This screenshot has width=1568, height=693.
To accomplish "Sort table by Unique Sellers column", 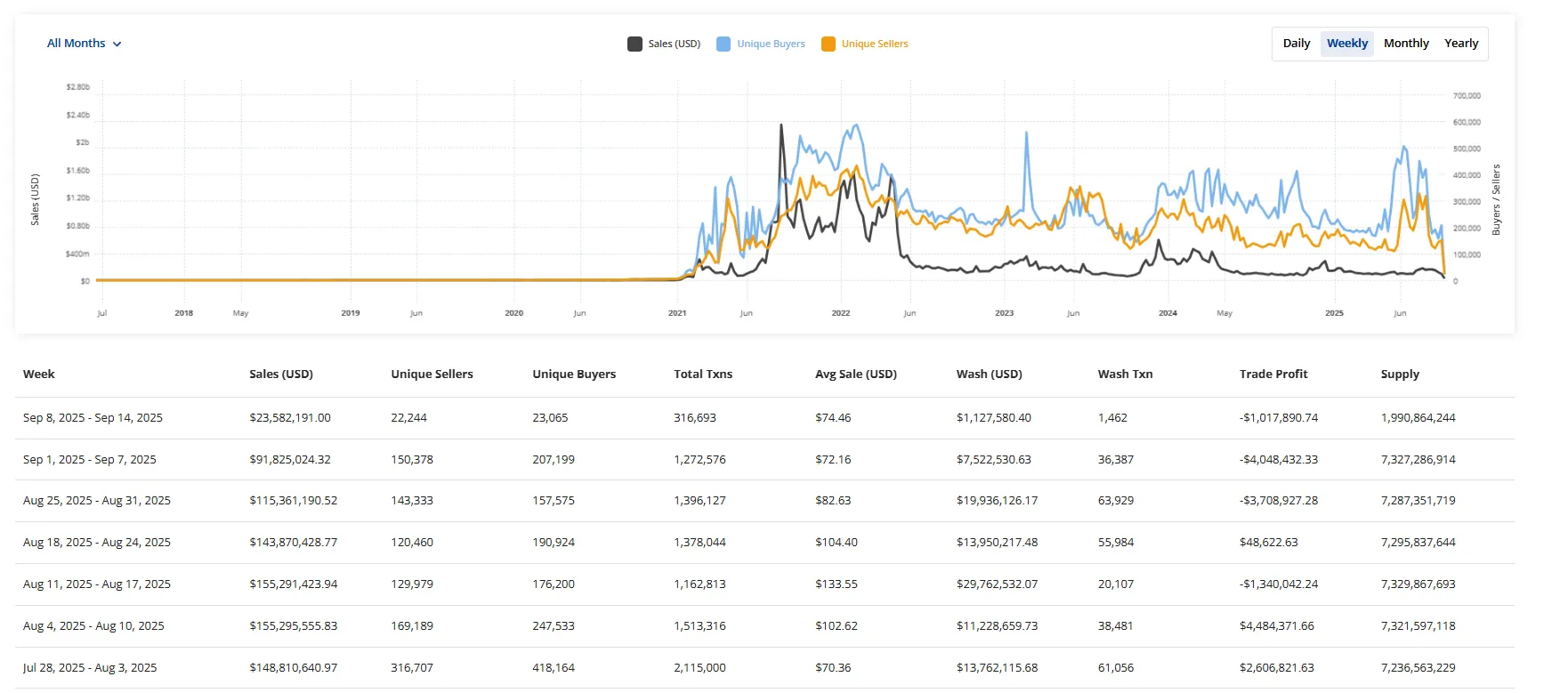I will pyautogui.click(x=432, y=375).
